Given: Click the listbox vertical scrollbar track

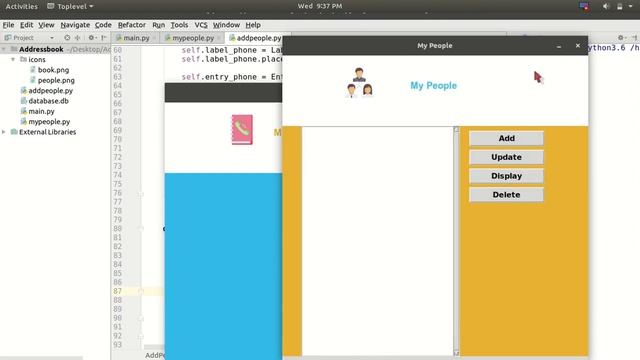Looking at the screenshot, I should pos(456,241).
